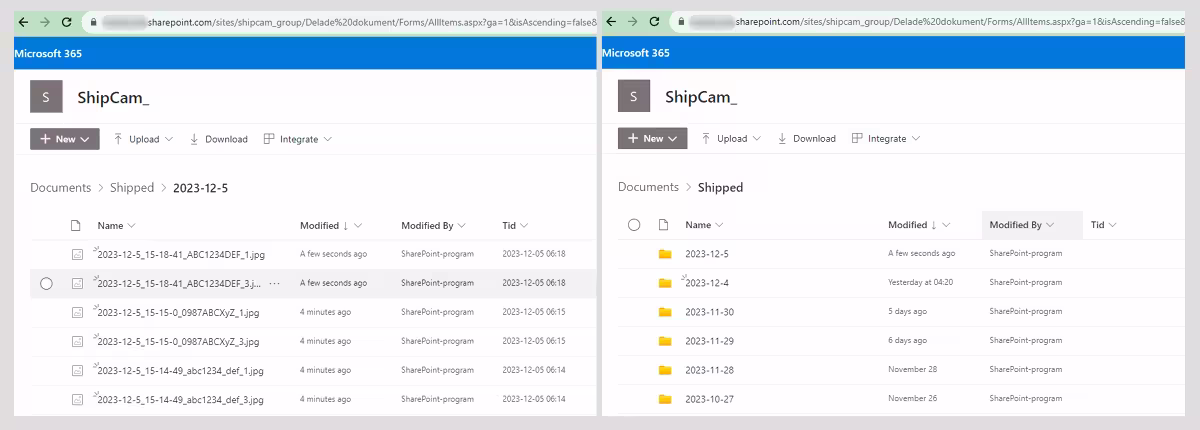Click image icon of ABC1234DEF_1.jpg row
The height and width of the screenshot is (430, 1200).
click(77, 254)
